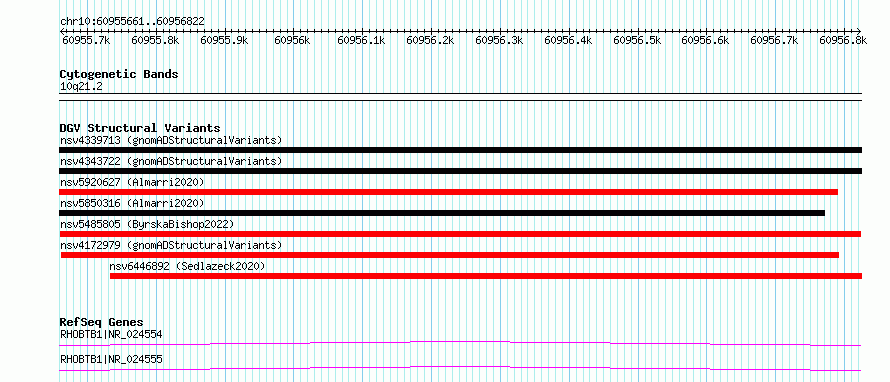Image resolution: width=890 pixels, height=382 pixels.
Task: Open variant nsv4343722 label
Action: coord(171,161)
